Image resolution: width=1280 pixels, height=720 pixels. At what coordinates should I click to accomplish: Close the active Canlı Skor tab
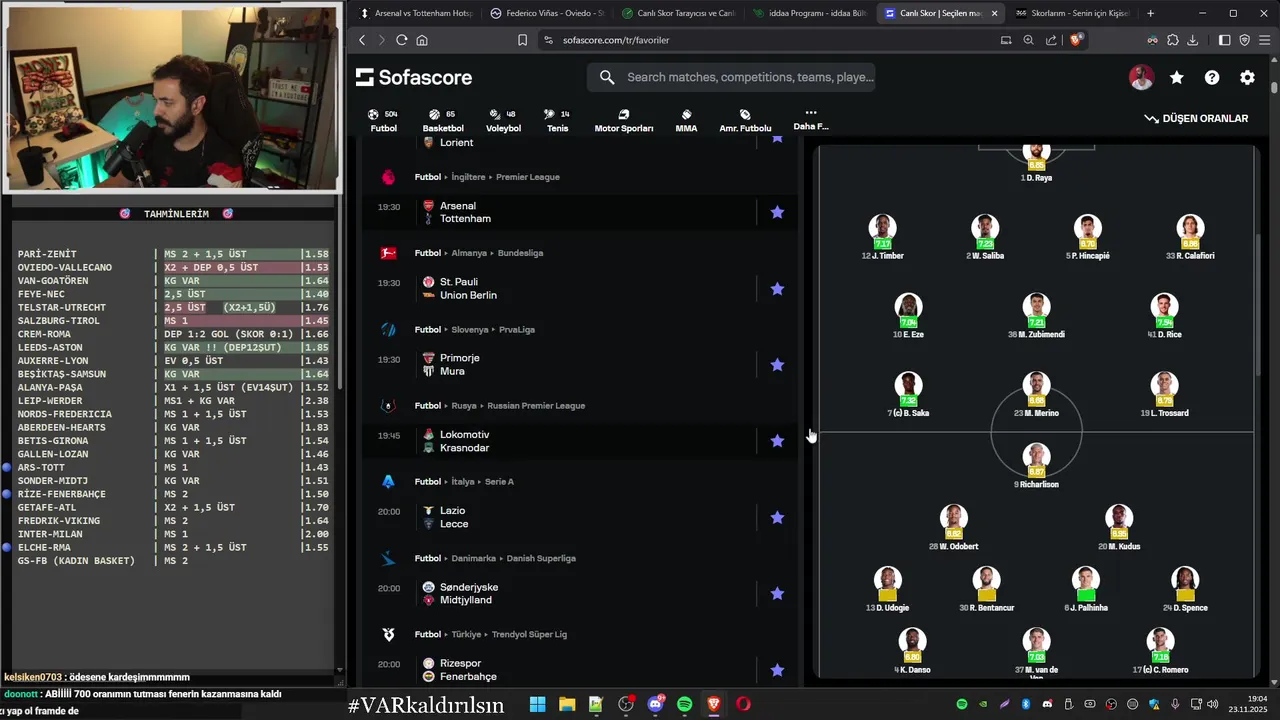994,13
